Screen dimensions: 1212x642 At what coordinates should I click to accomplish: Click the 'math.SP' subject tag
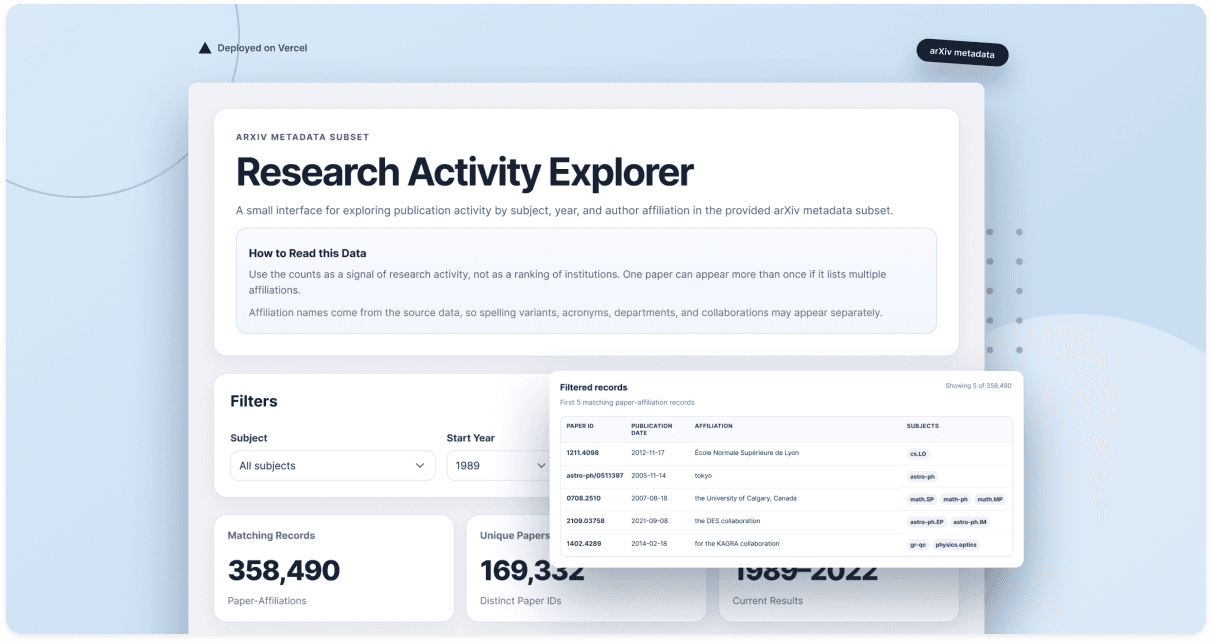(x=921, y=499)
